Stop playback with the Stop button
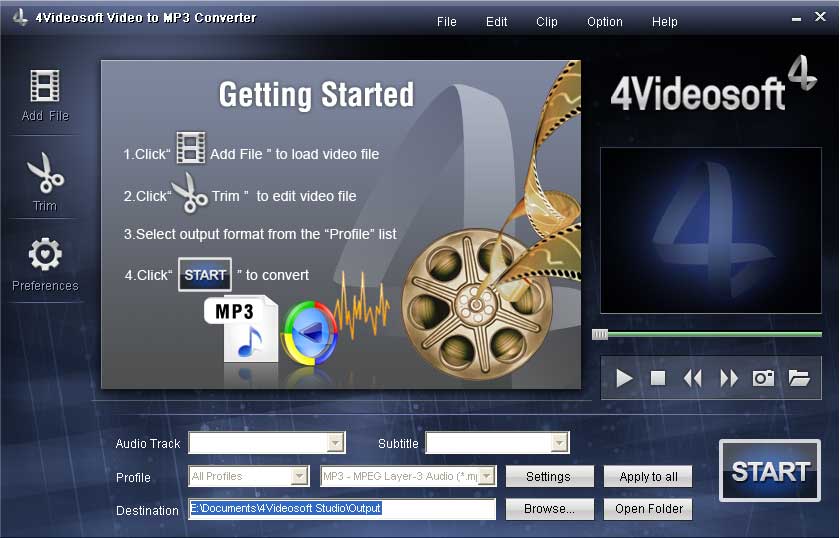This screenshot has width=840, height=538. (658, 378)
